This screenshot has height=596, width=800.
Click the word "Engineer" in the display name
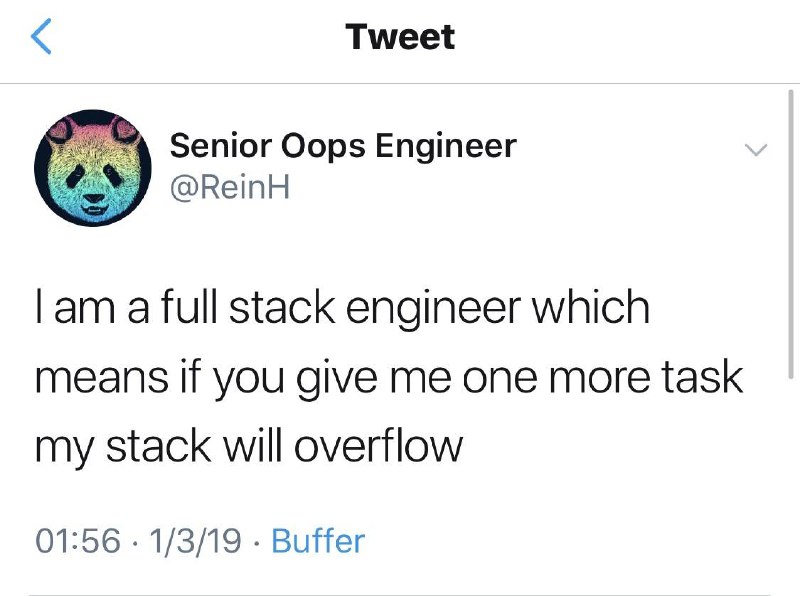coord(446,146)
